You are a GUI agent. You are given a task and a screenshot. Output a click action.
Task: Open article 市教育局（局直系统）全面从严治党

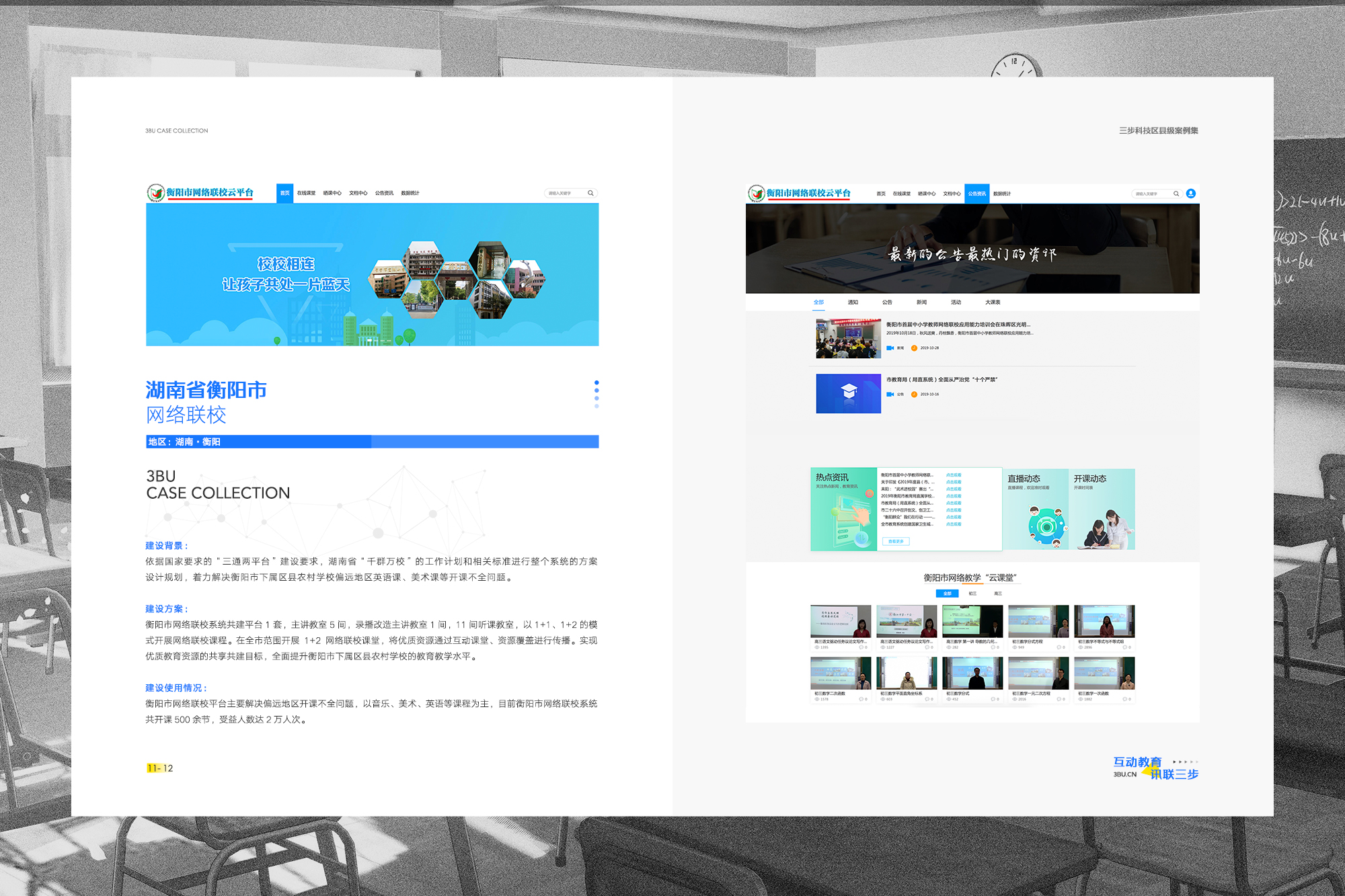click(x=941, y=380)
